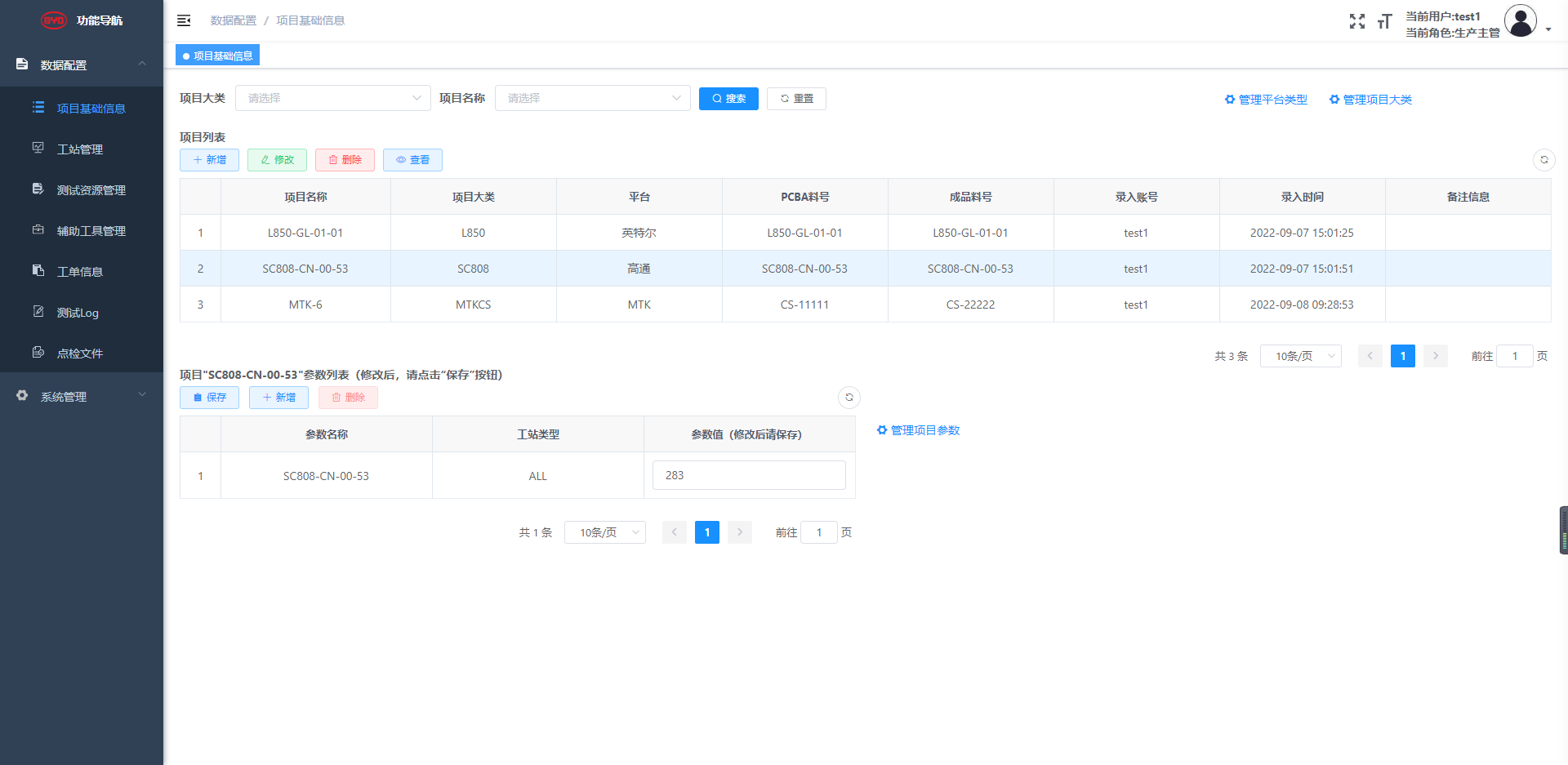
Task: Open 管理项目大类 settings link
Action: pyautogui.click(x=1370, y=100)
